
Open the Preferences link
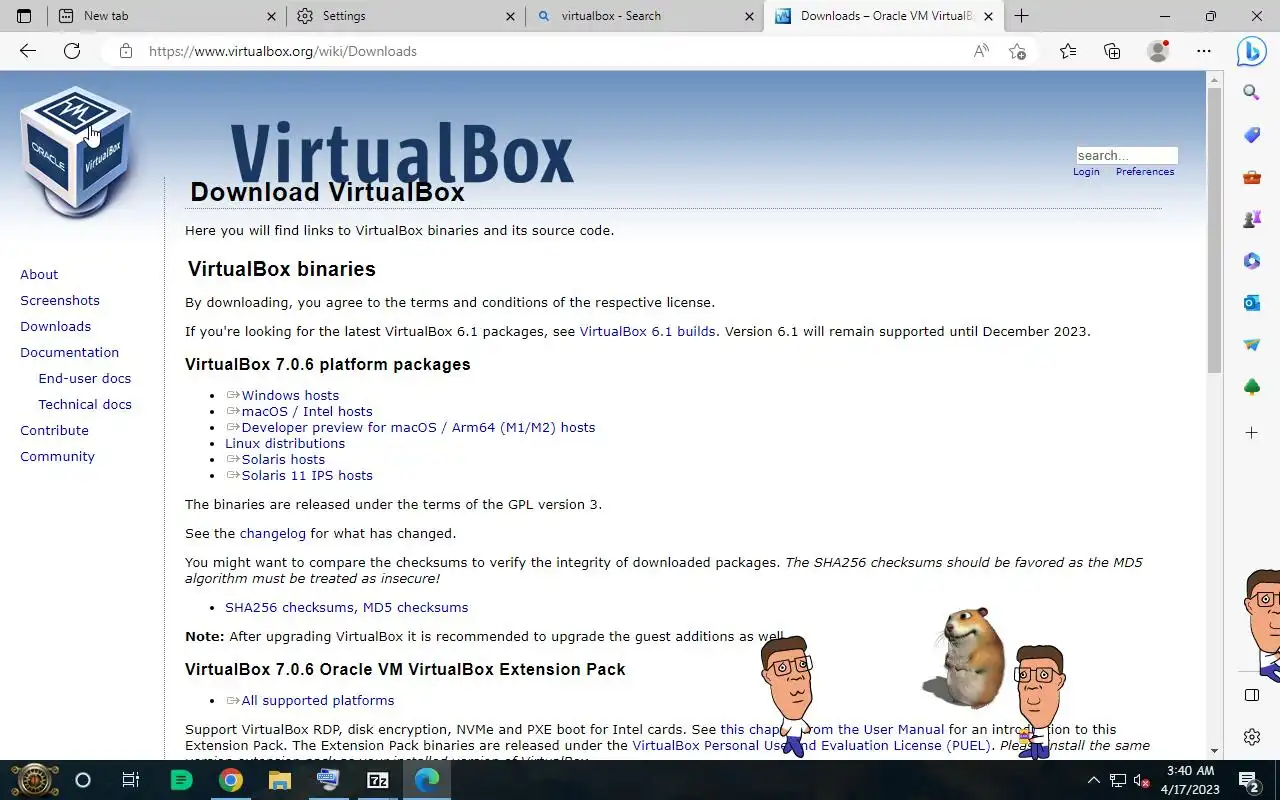[x=1145, y=172]
